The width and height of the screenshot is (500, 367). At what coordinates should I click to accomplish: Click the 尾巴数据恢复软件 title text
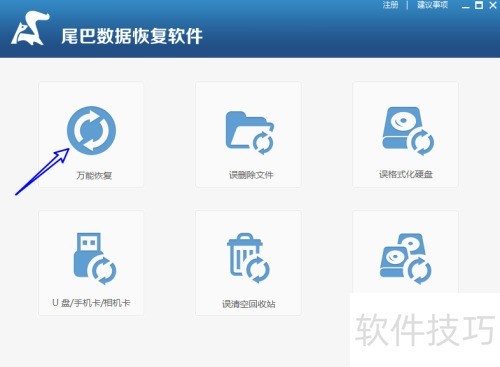click(x=132, y=36)
